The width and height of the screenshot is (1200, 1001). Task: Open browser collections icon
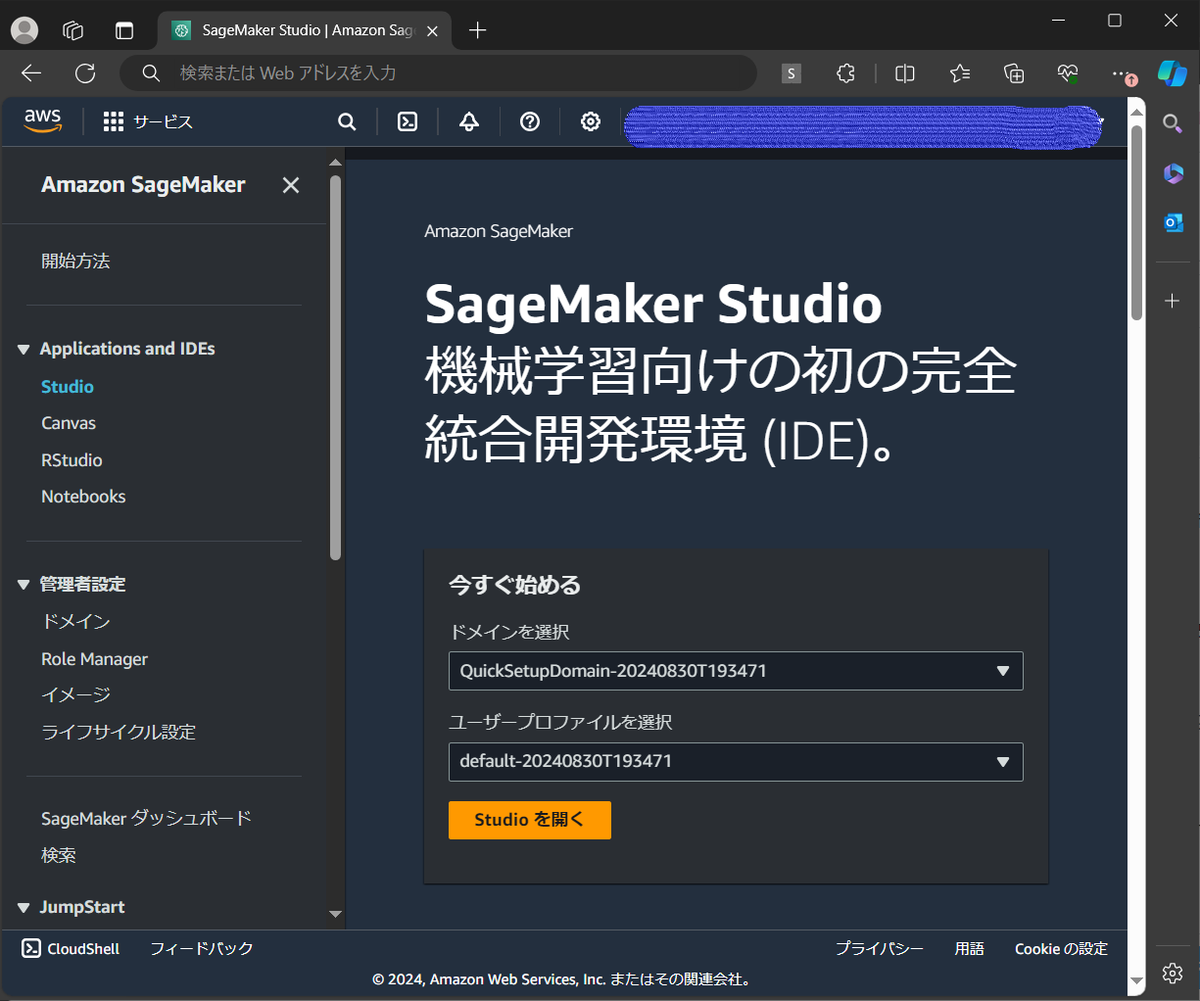coord(1014,73)
